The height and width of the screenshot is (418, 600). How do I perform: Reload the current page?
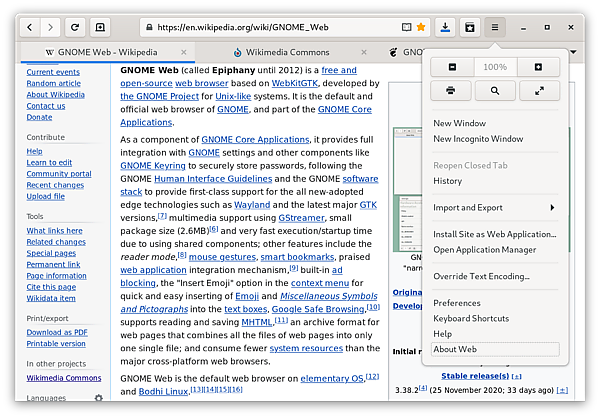click(x=75, y=27)
